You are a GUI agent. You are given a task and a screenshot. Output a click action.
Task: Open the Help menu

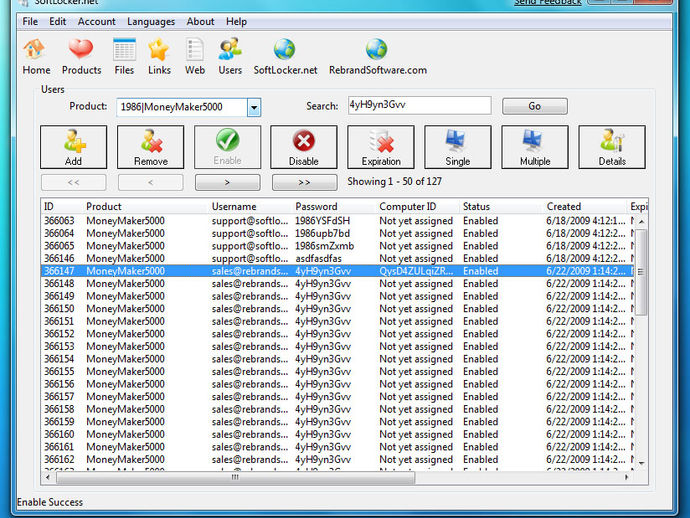236,22
